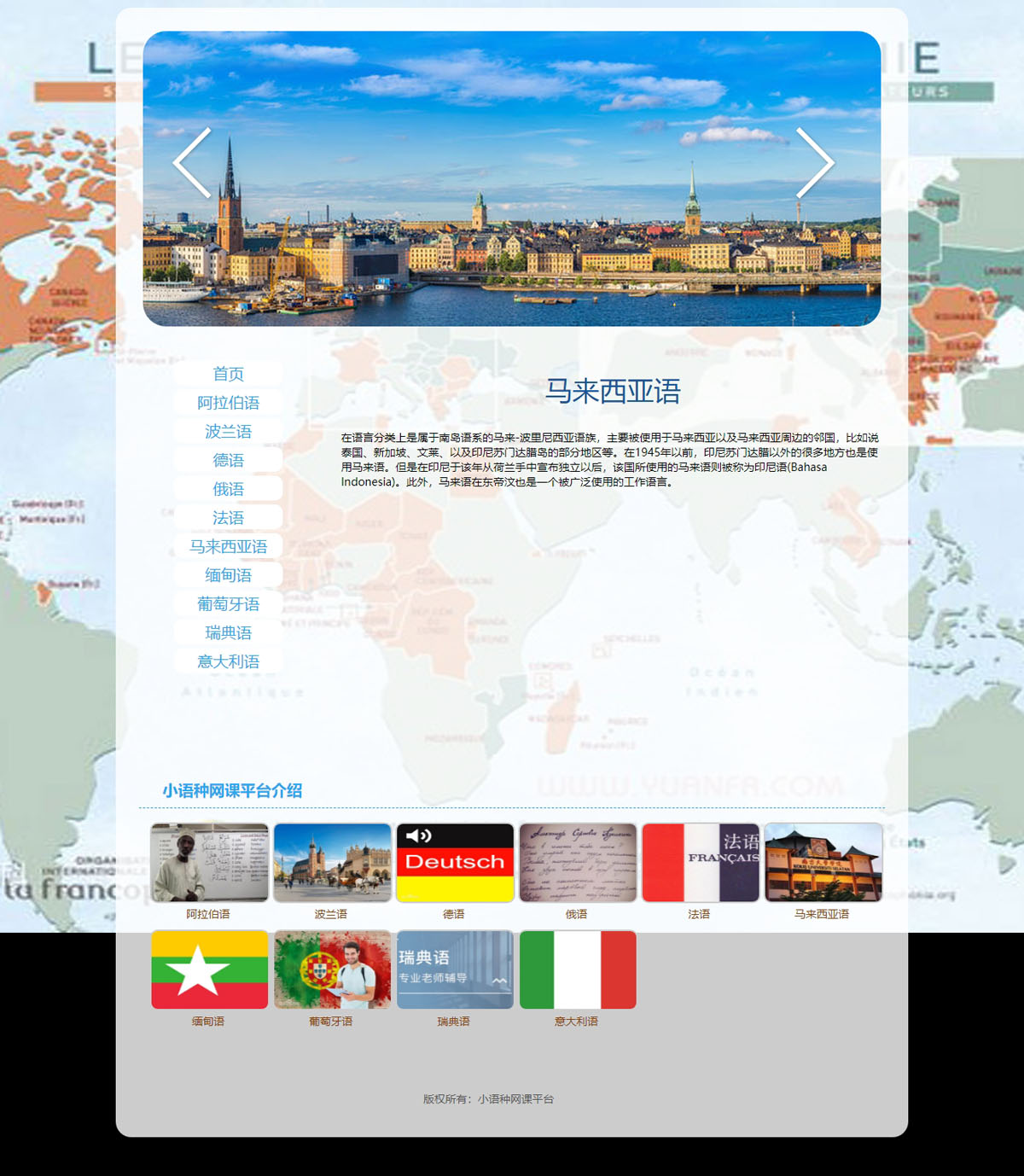Image resolution: width=1024 pixels, height=1176 pixels.
Task: Open the Russian handwriting thumbnail
Action: click(578, 863)
